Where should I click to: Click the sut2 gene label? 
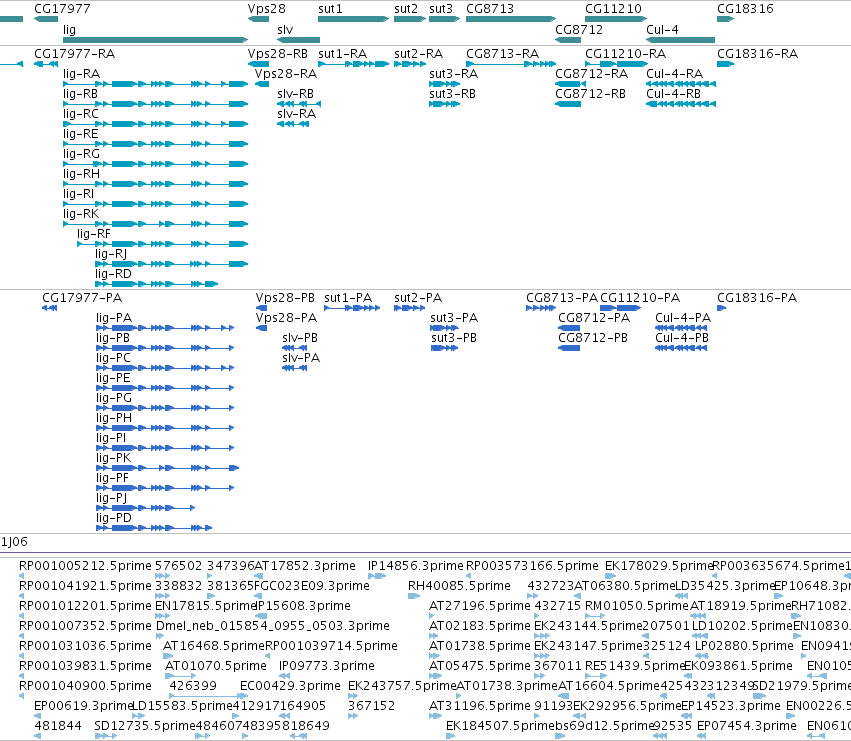pyautogui.click(x=406, y=9)
